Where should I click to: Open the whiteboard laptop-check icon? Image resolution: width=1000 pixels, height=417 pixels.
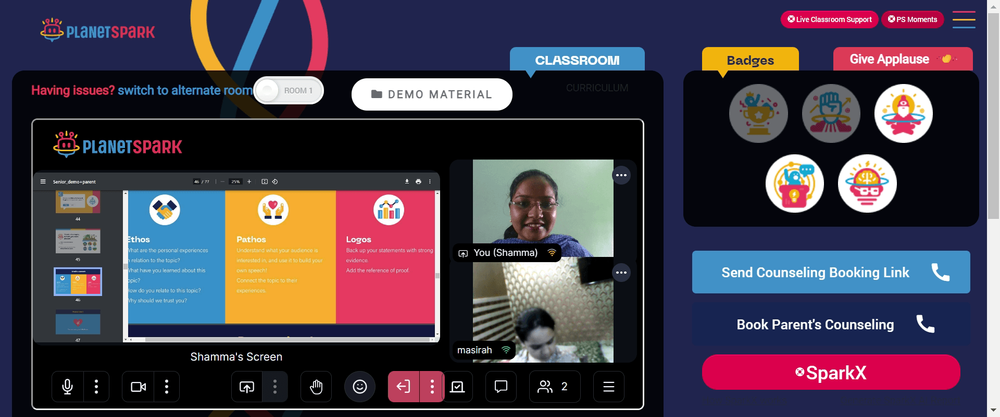pos(457,386)
